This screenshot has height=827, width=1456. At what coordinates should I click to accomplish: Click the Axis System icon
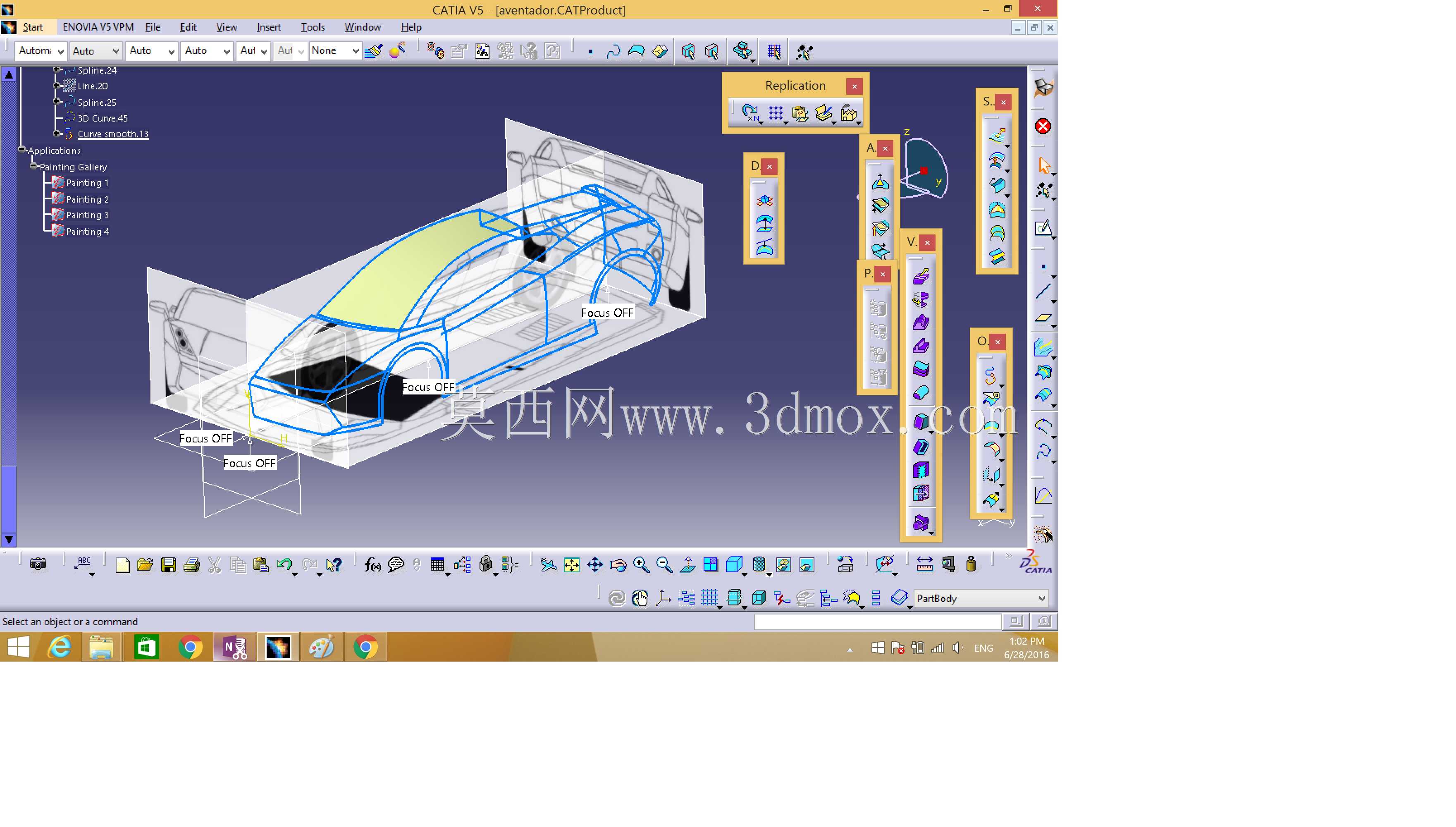tap(663, 598)
